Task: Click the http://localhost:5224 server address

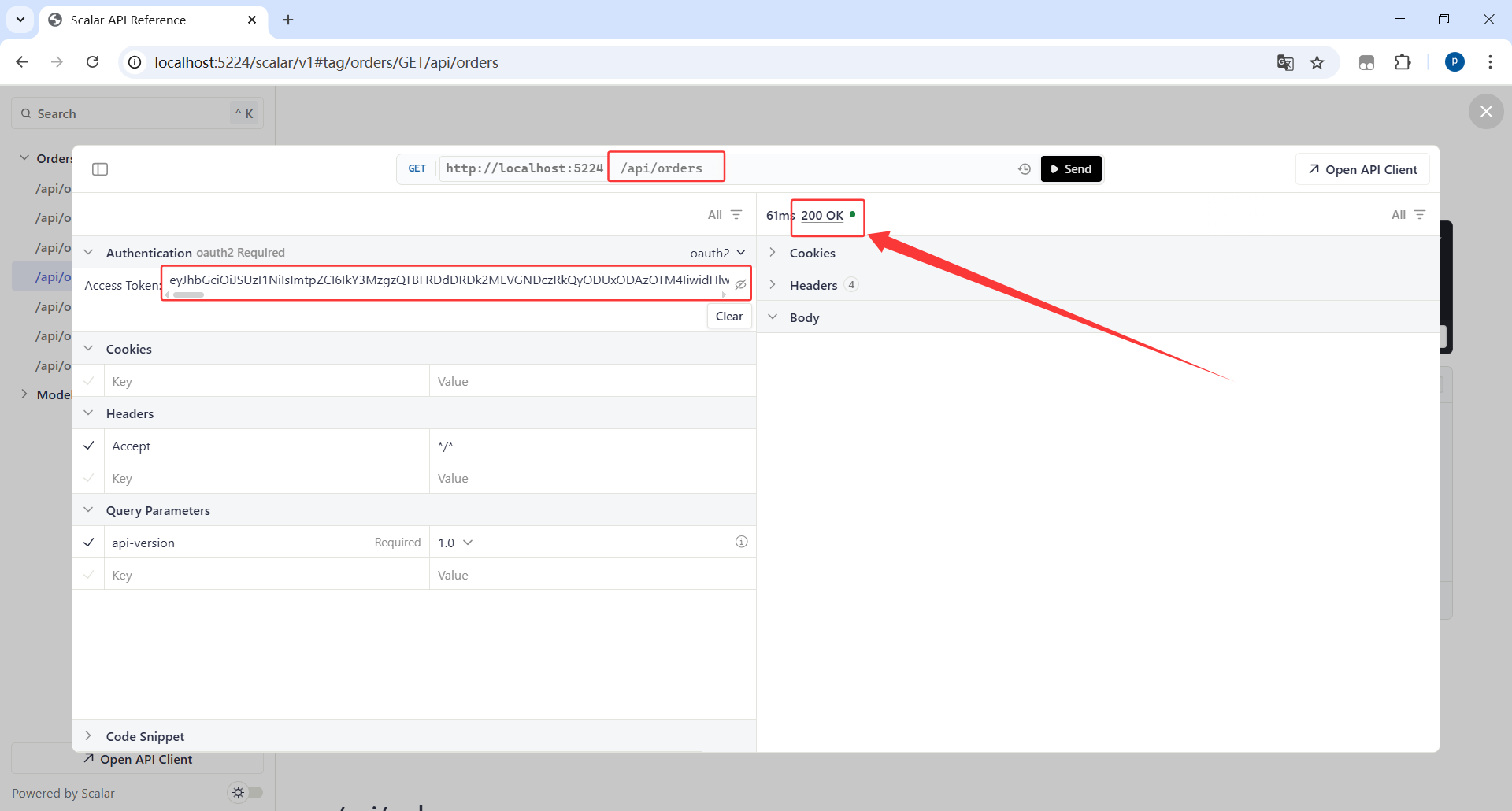Action: (524, 168)
